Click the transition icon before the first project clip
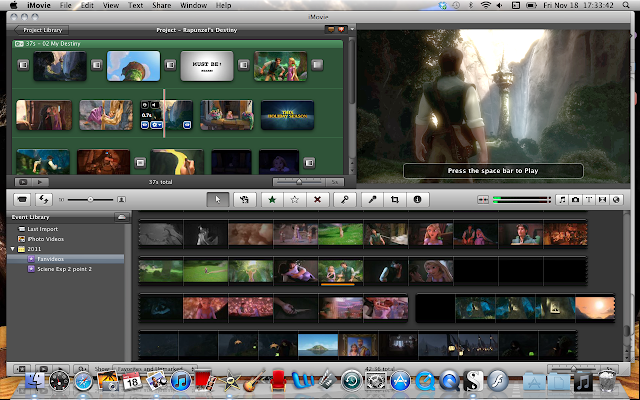 (23, 65)
